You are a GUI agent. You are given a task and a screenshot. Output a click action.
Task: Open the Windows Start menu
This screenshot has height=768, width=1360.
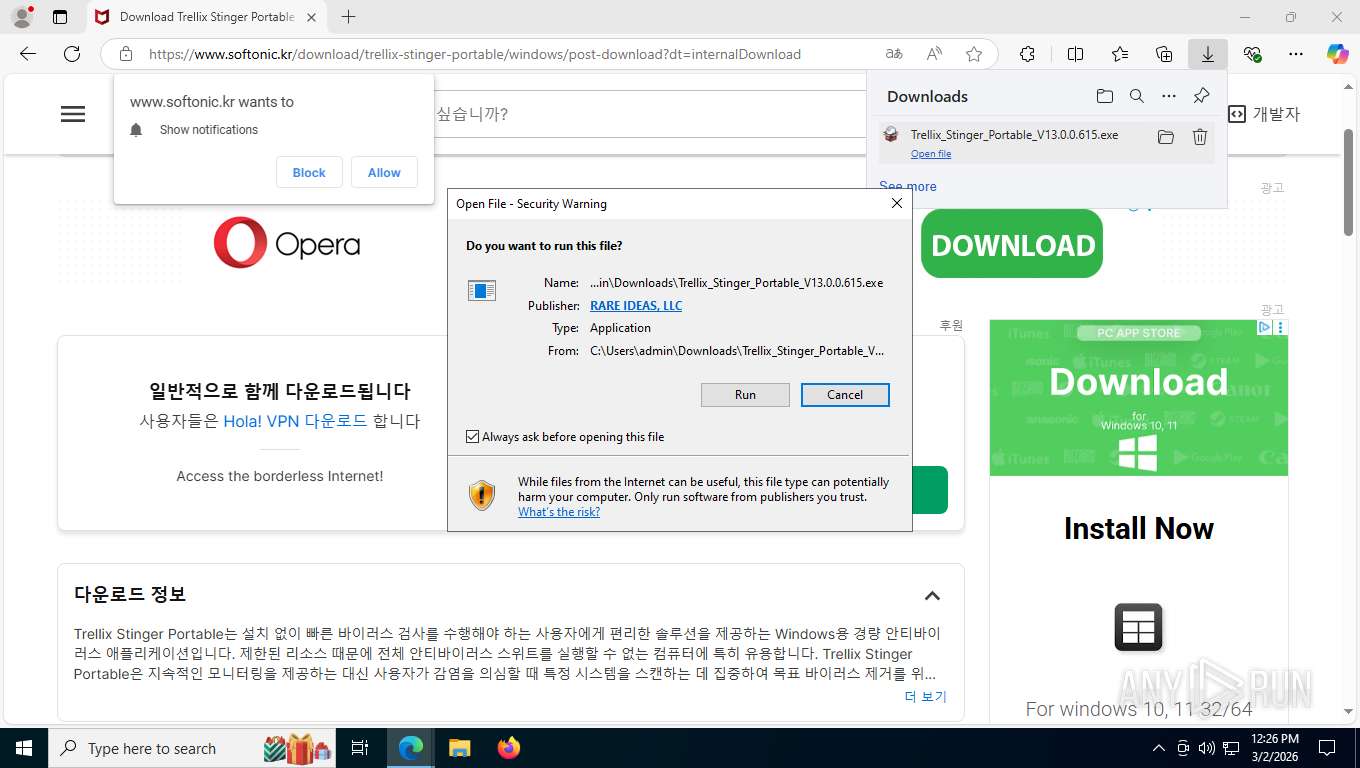[x=24, y=748]
